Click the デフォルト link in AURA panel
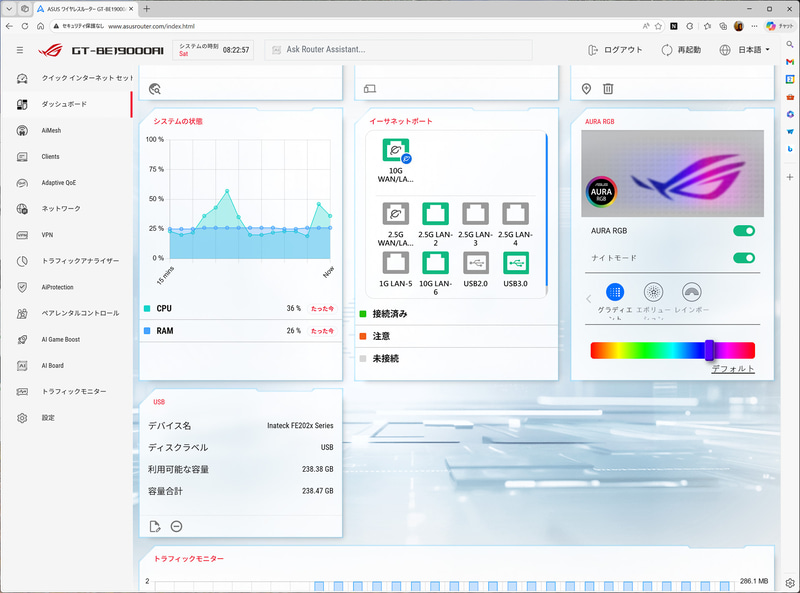The height and width of the screenshot is (593, 800). [733, 369]
